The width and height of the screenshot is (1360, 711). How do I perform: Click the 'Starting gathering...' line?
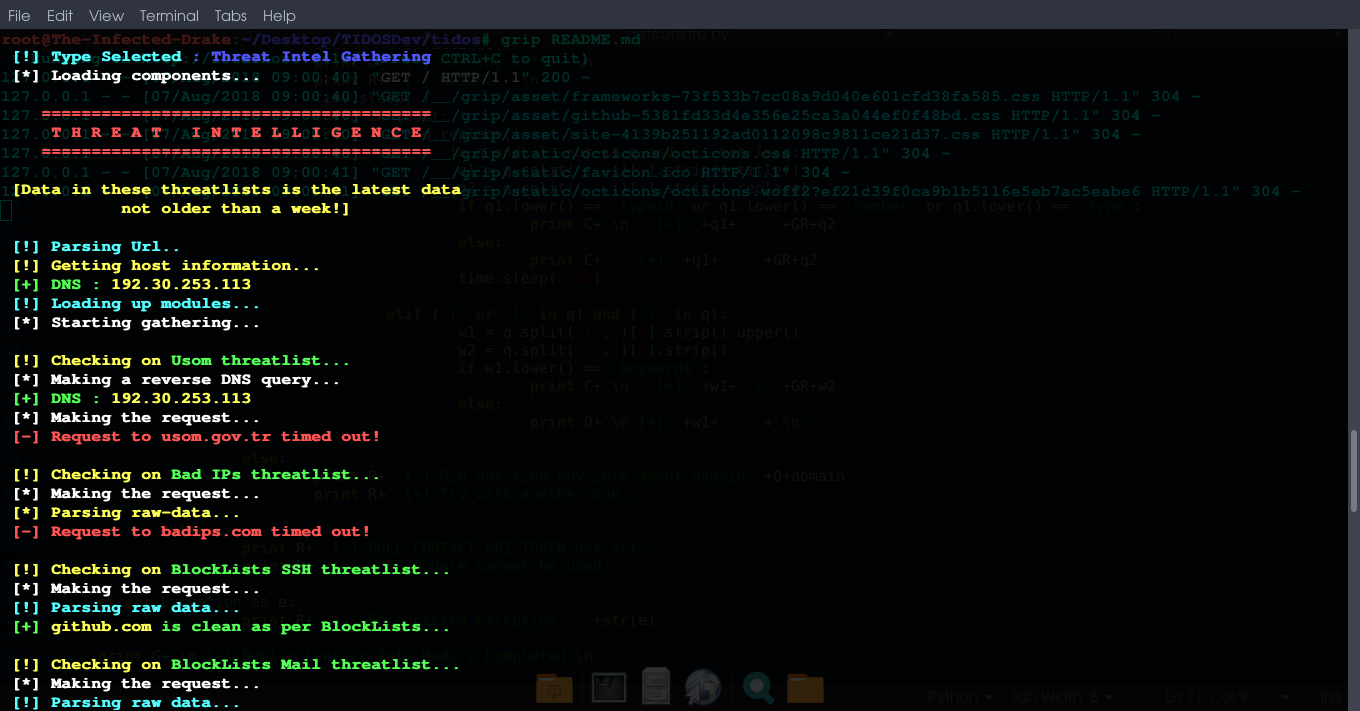coord(137,323)
